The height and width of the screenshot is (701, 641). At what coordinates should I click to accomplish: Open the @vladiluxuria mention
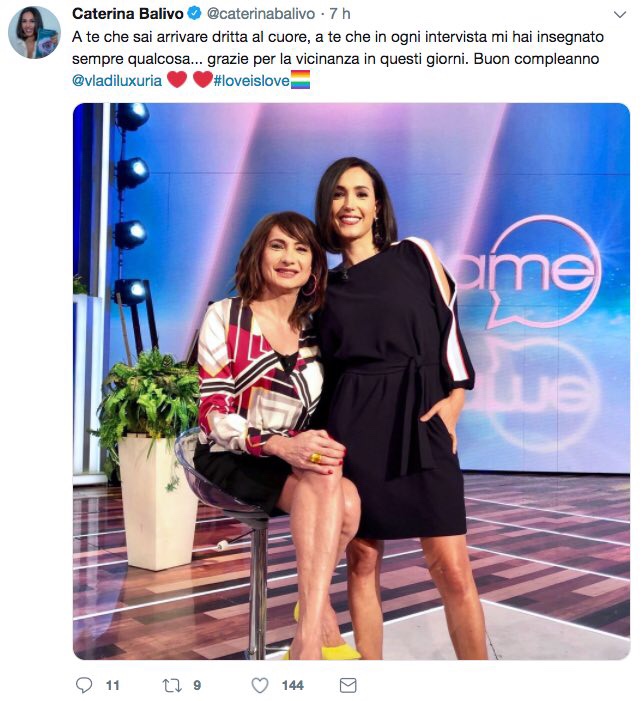coord(117,81)
